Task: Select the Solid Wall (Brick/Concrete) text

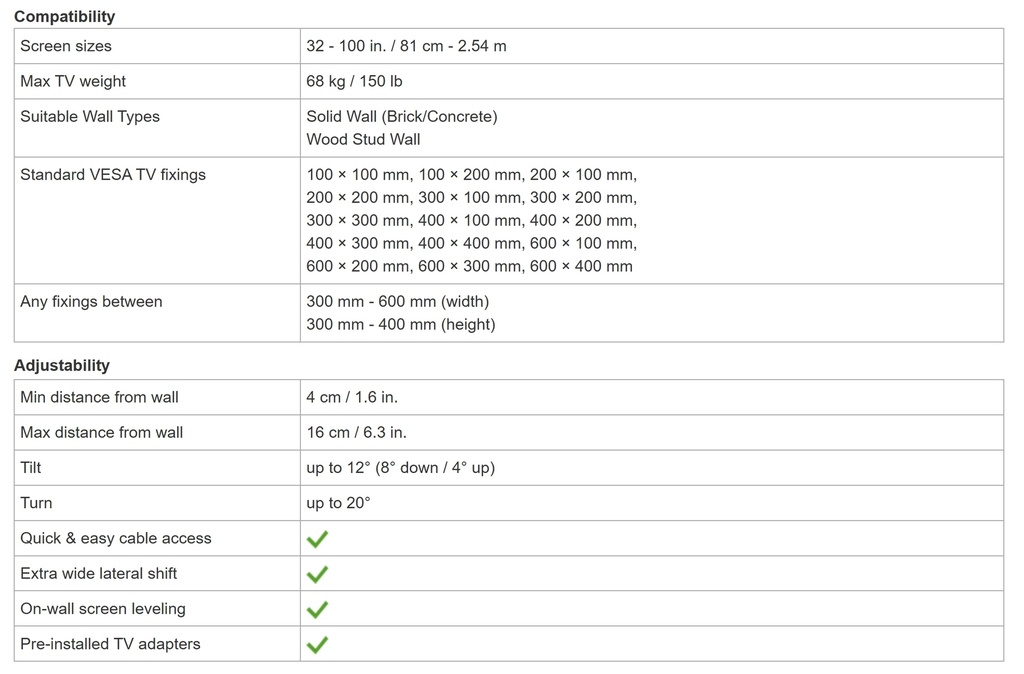Action: (401, 116)
